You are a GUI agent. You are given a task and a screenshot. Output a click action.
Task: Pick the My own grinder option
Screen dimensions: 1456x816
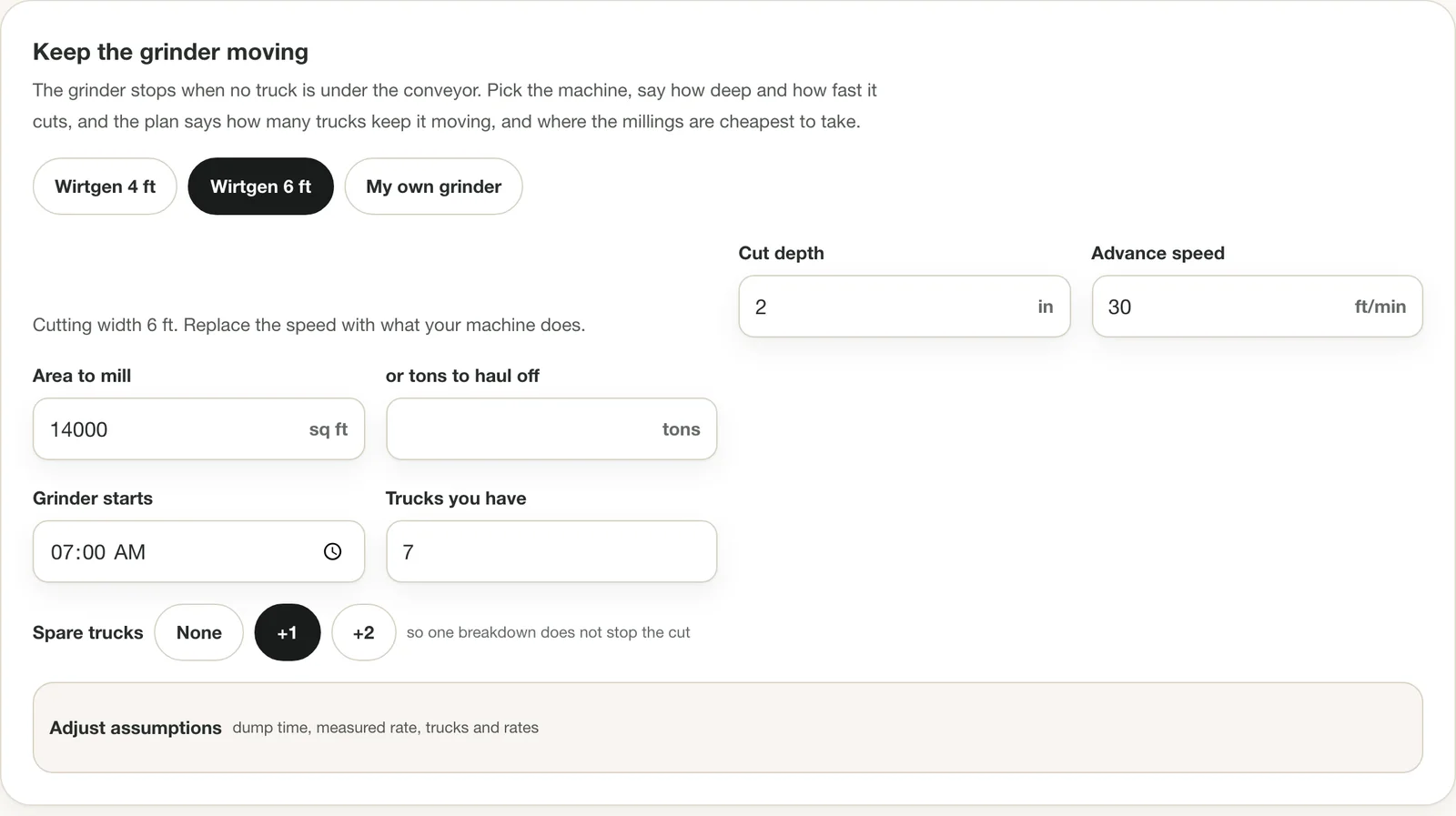pos(433,186)
